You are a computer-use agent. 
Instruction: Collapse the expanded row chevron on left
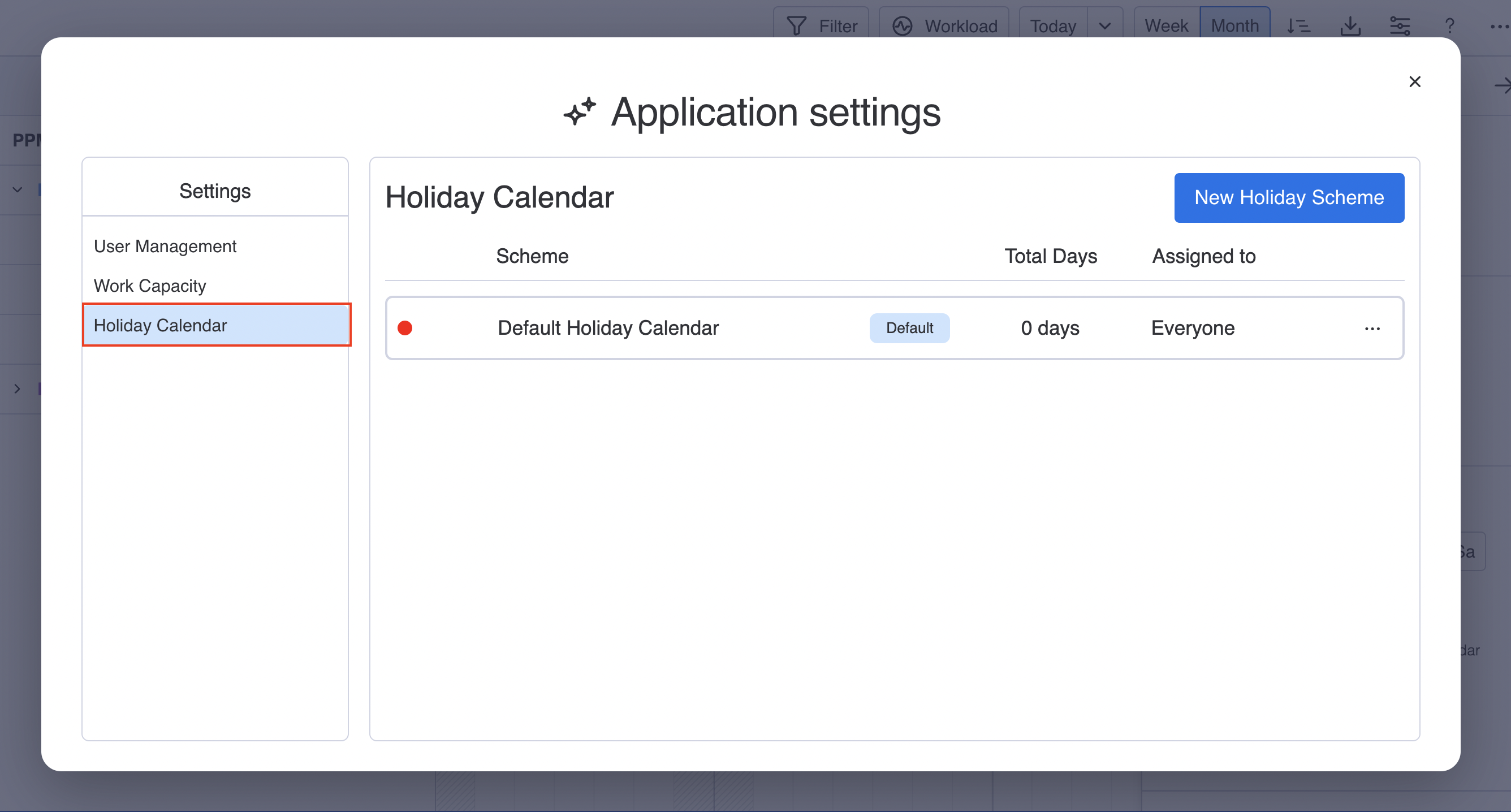pyautogui.click(x=18, y=189)
